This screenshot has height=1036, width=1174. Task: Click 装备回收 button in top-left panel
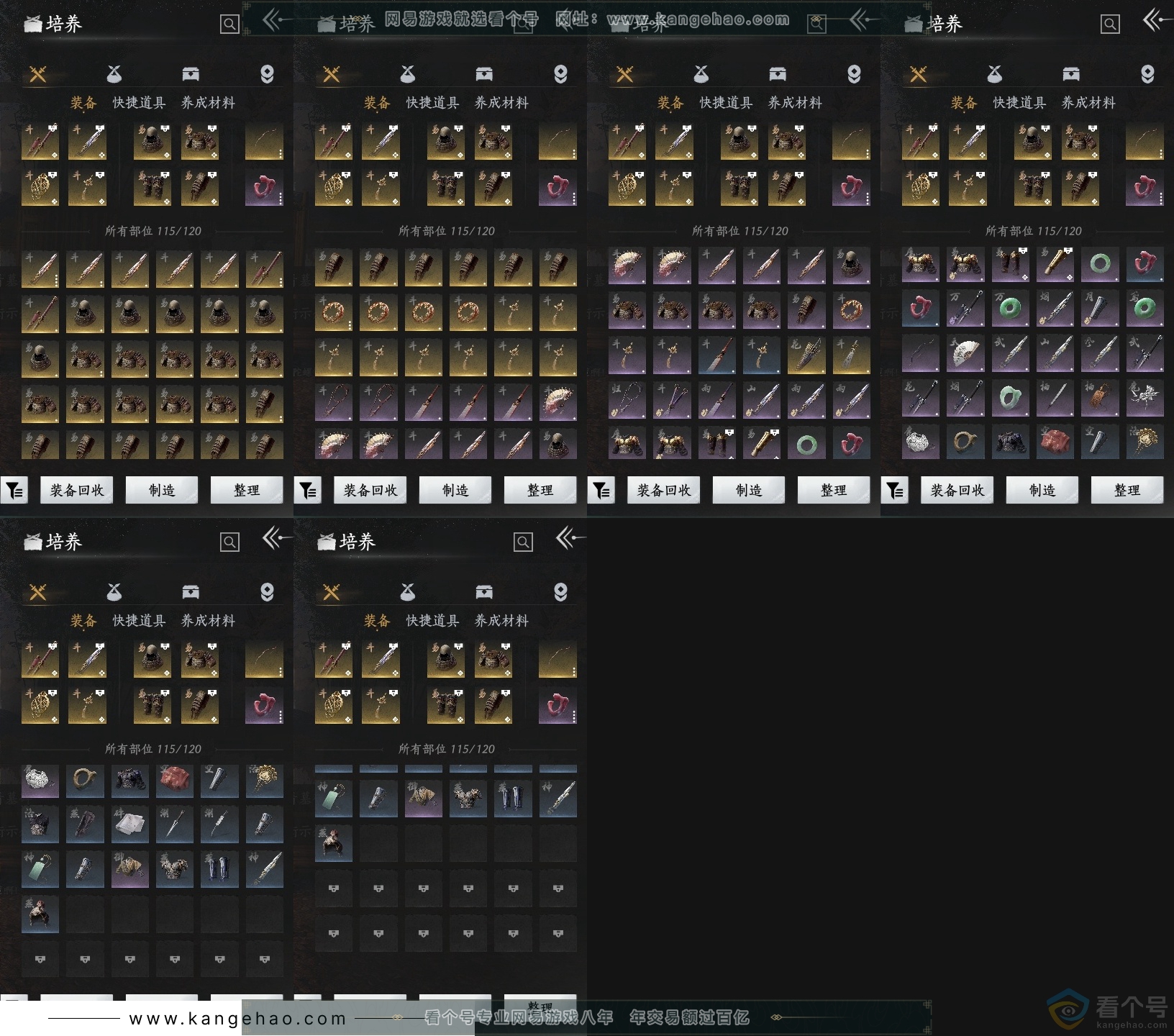tap(77, 491)
